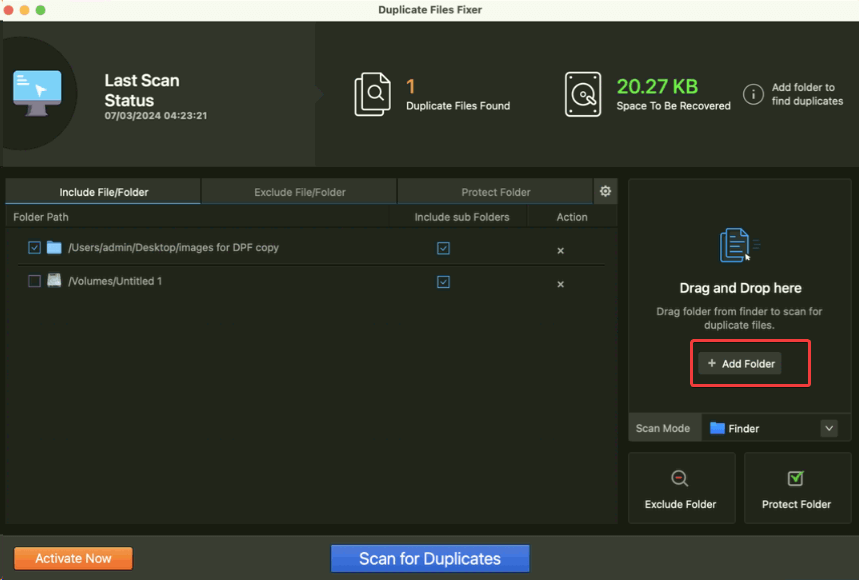
Task: Switch to the Include File/Folder tab
Action: point(104,192)
